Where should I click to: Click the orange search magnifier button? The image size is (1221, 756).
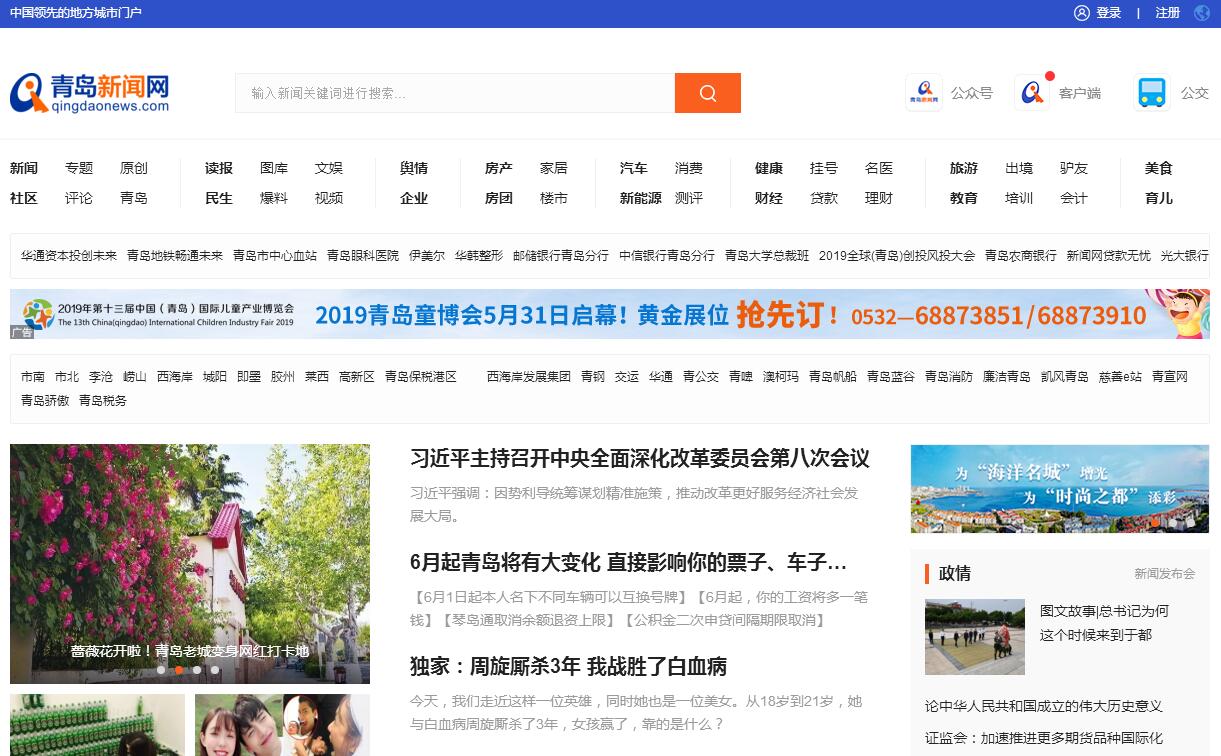(x=707, y=93)
